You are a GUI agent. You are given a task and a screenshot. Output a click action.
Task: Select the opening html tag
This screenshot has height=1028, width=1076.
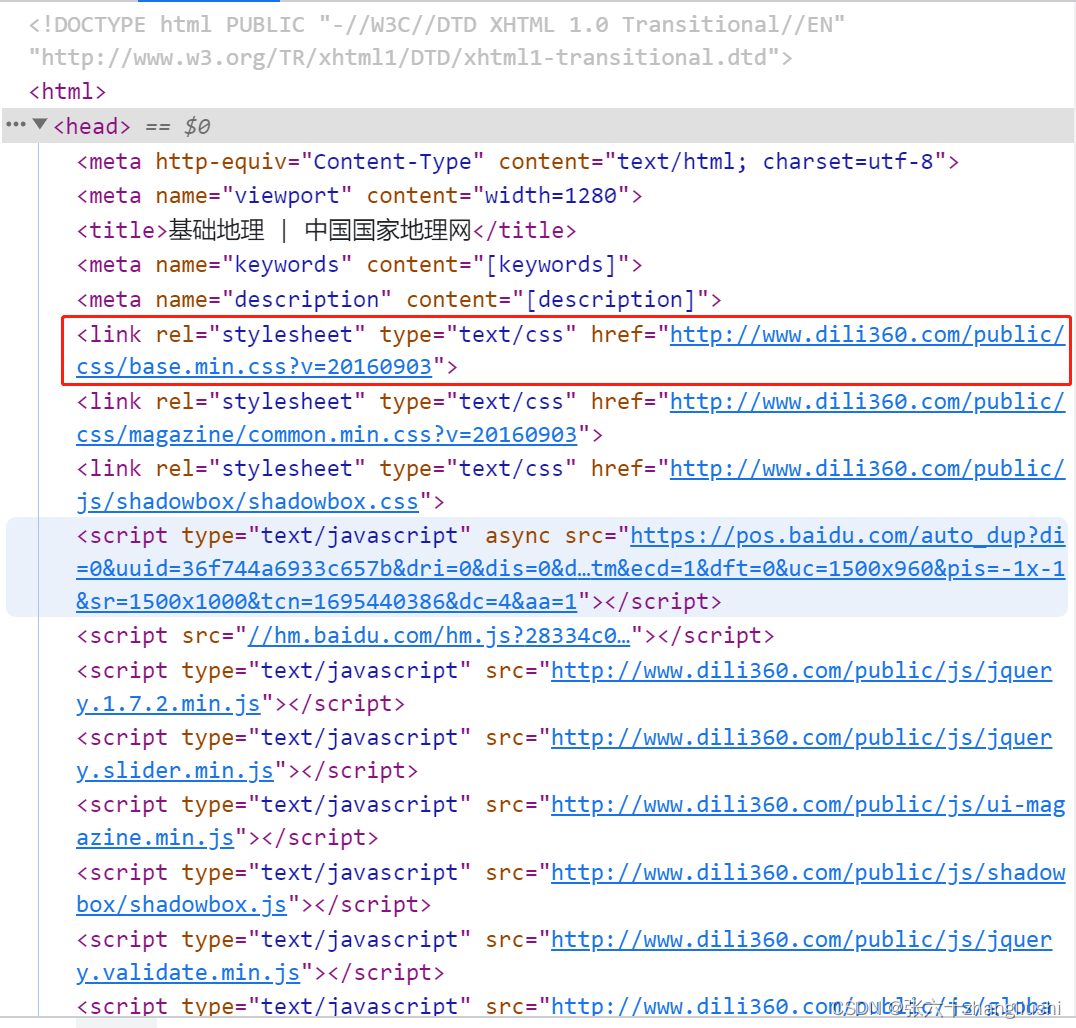click(67, 91)
